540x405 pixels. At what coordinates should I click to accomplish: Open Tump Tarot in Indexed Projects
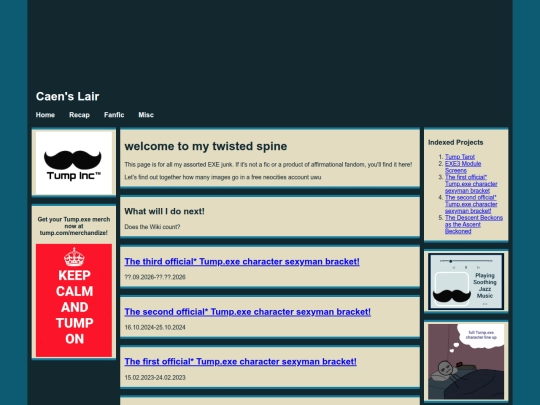[x=459, y=157]
